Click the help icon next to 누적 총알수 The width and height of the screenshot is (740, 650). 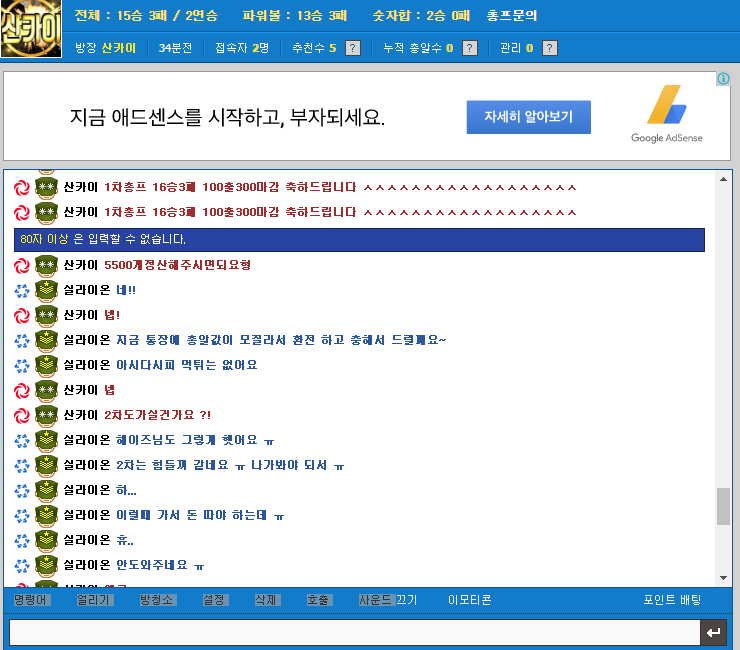pyautogui.click(x=470, y=48)
